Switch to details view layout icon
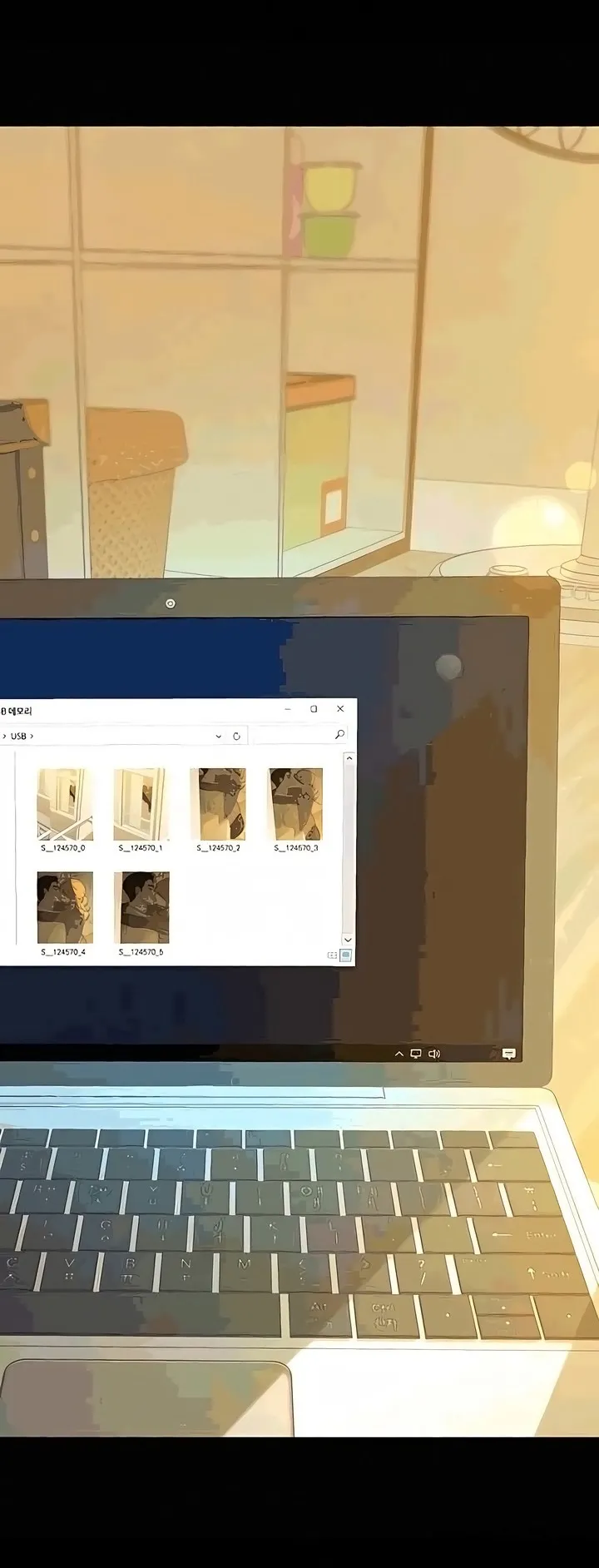This screenshot has height=1568, width=599. [x=332, y=955]
